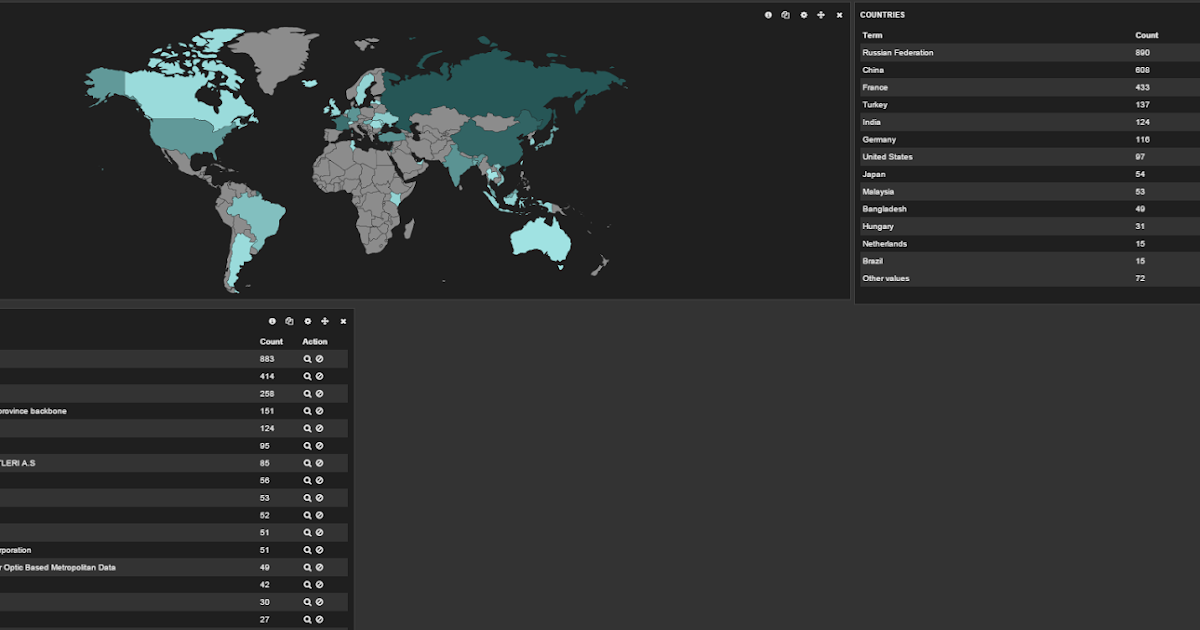Duplicate the world map panel
Viewport: 1200px width, 630px height.
[786, 15]
